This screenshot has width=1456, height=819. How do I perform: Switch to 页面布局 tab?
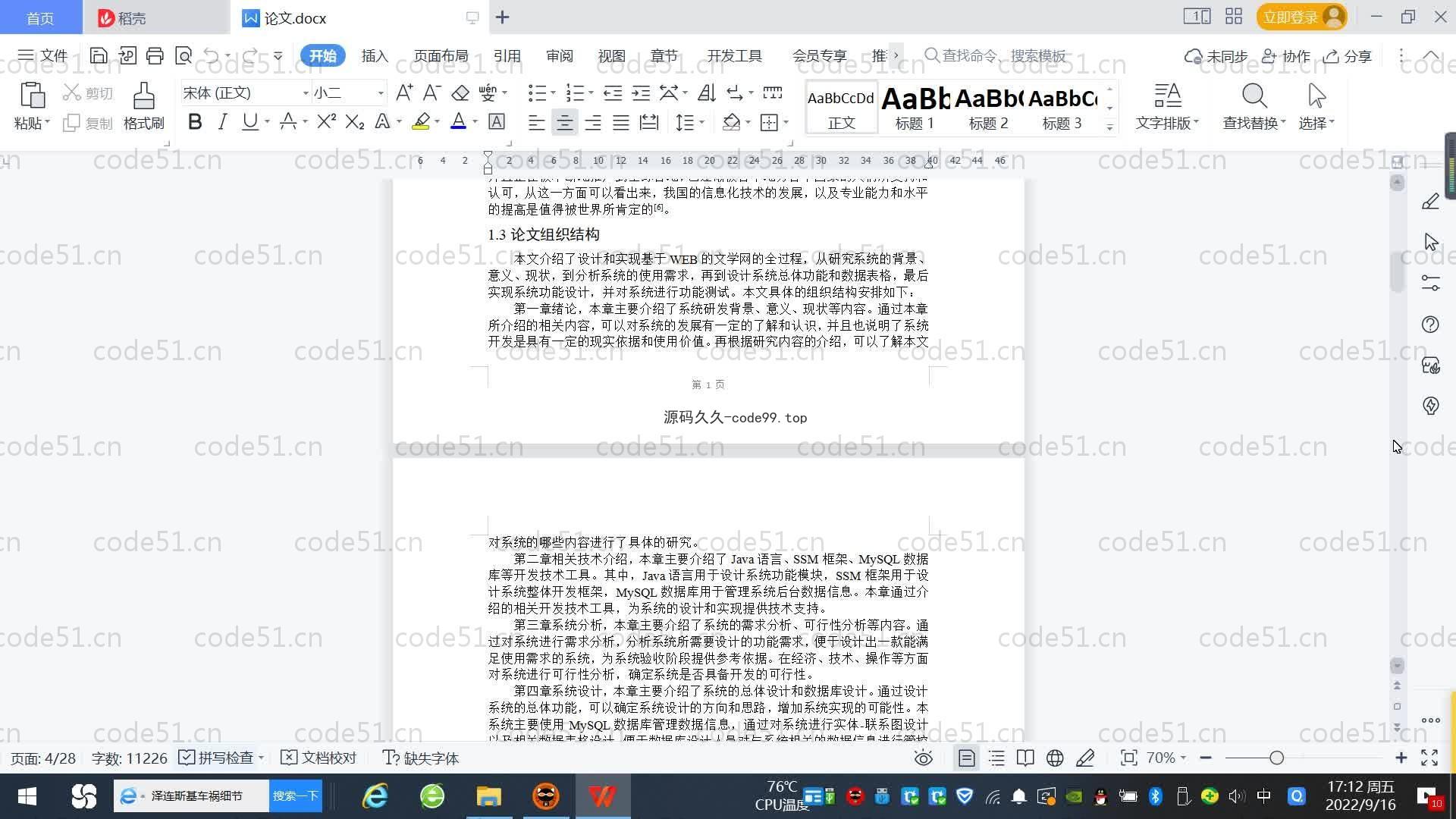pos(441,55)
